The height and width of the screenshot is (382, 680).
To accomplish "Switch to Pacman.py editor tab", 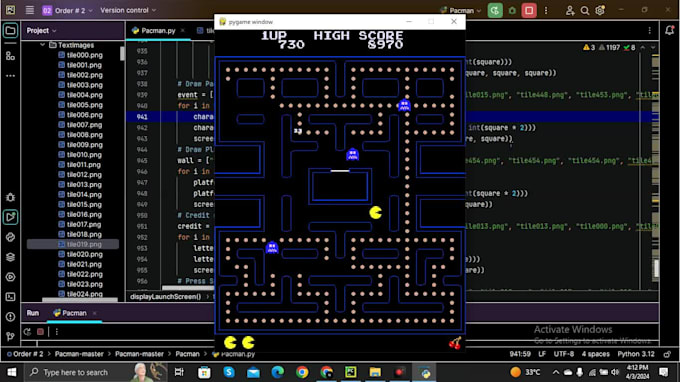I will coord(158,30).
